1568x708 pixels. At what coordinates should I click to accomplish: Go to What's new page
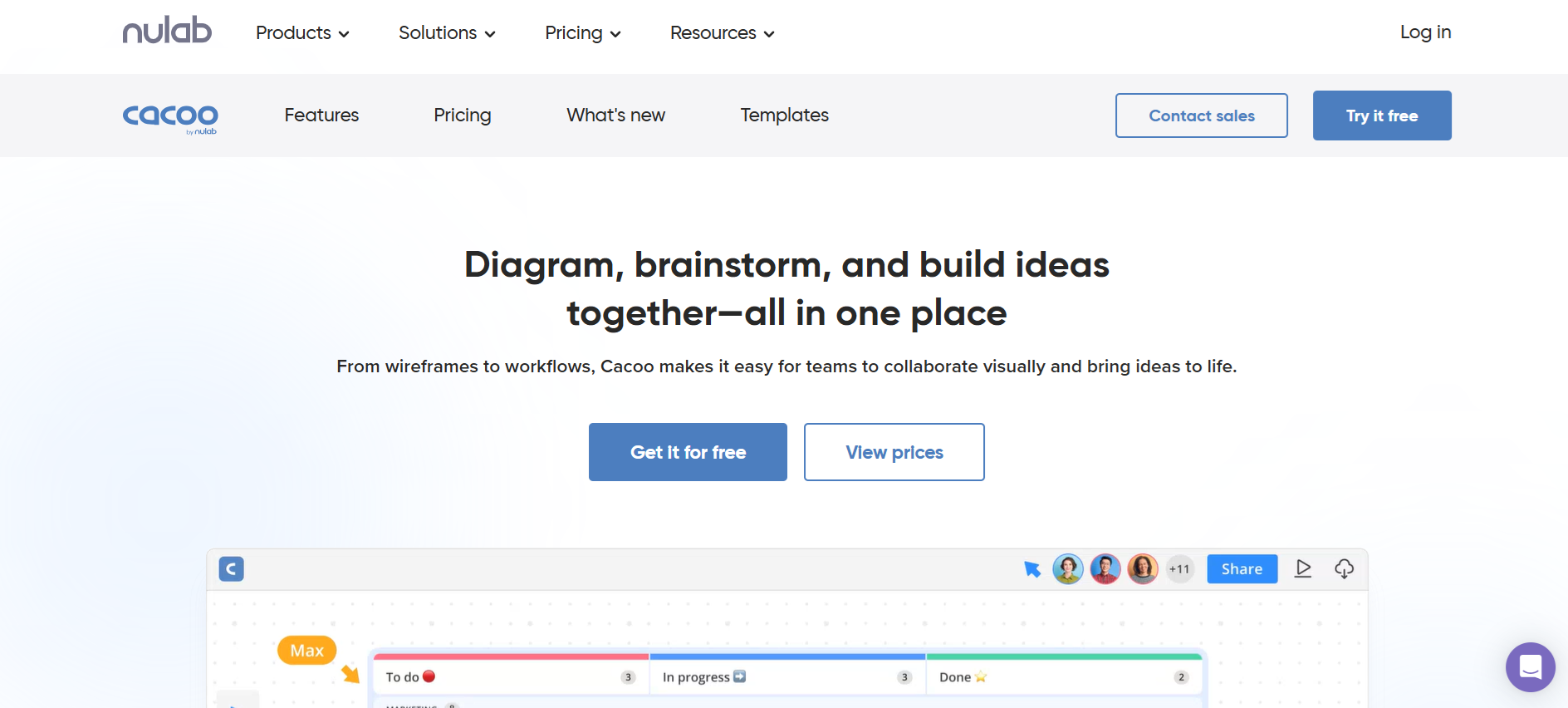pyautogui.click(x=615, y=116)
